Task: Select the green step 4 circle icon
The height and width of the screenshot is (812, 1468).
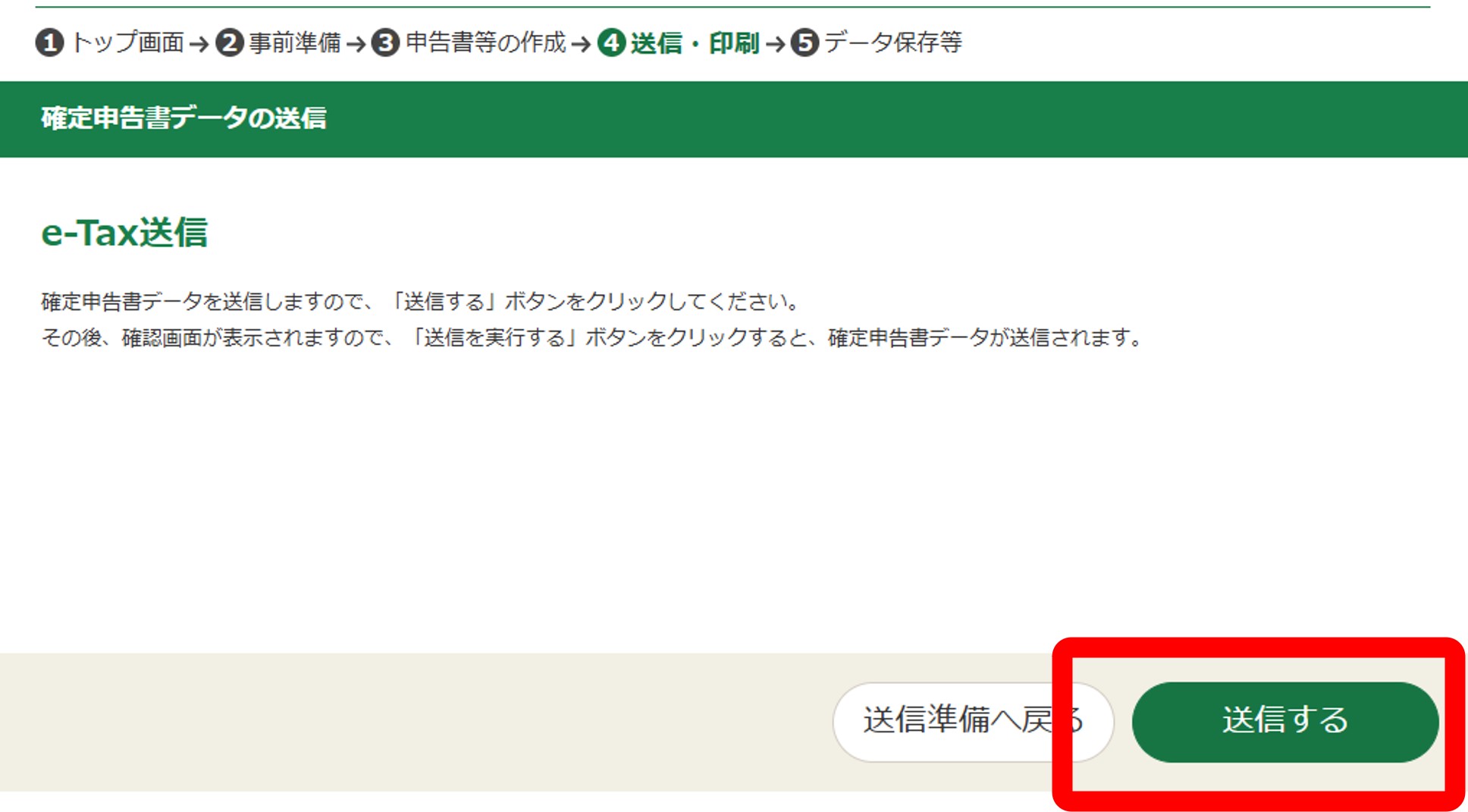Action: [x=611, y=42]
